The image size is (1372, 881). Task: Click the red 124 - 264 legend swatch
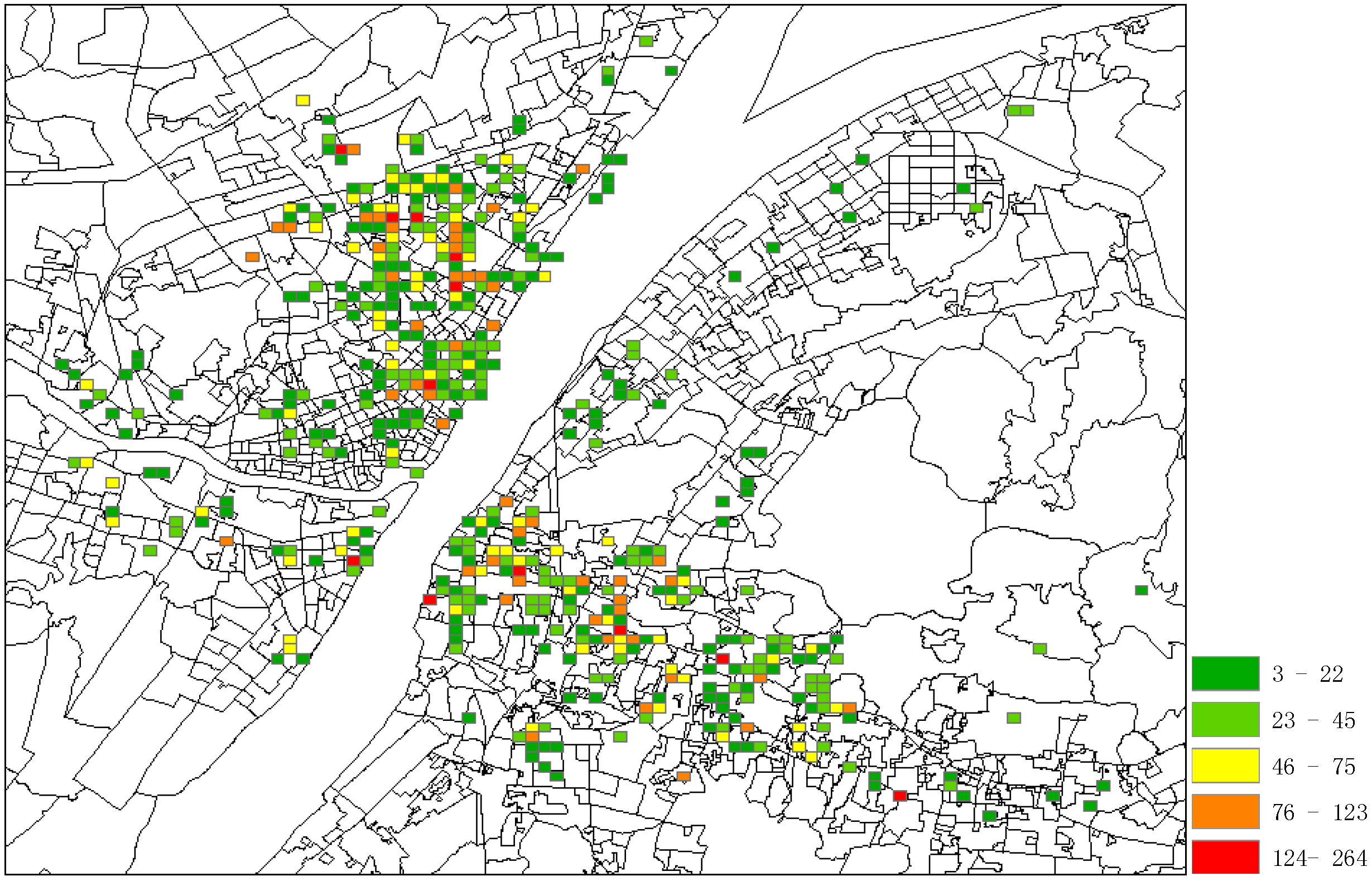click(1225, 856)
